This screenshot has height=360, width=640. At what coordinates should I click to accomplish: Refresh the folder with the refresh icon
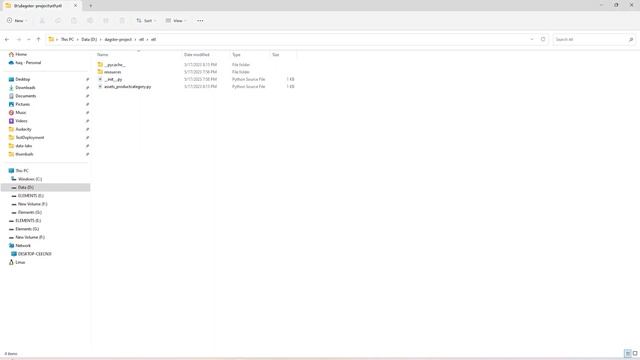tap(543, 40)
